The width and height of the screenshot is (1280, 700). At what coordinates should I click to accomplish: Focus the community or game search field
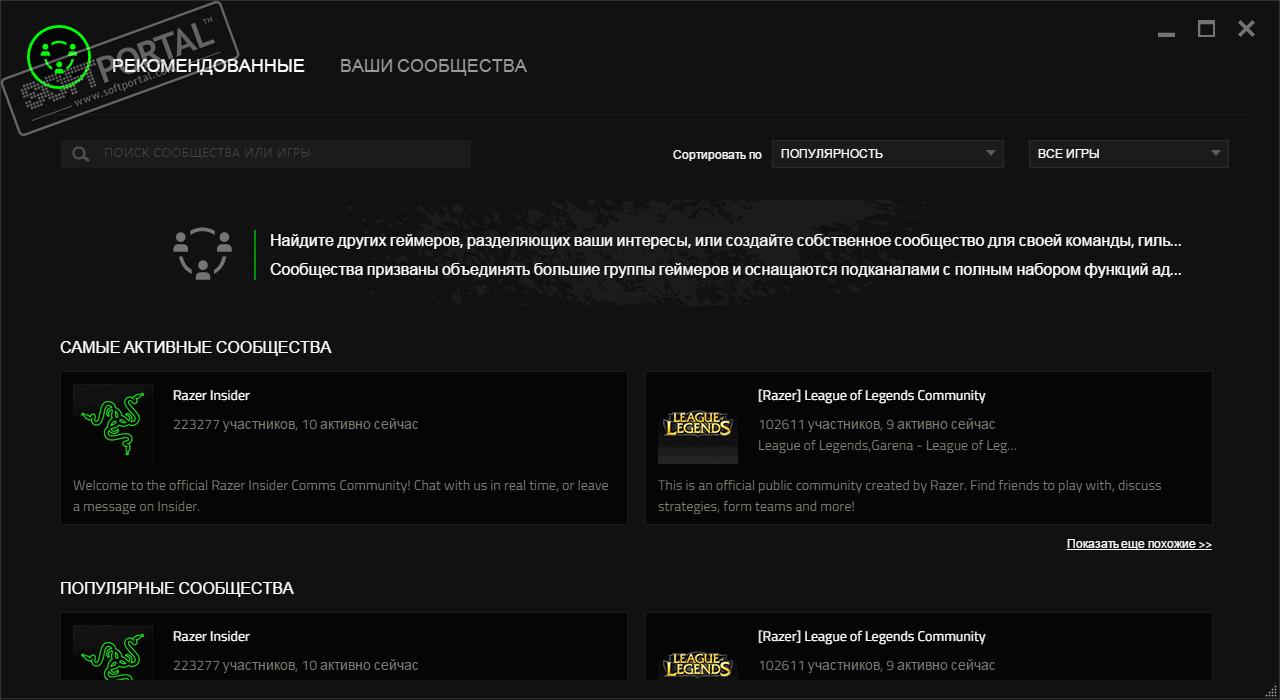click(x=265, y=154)
